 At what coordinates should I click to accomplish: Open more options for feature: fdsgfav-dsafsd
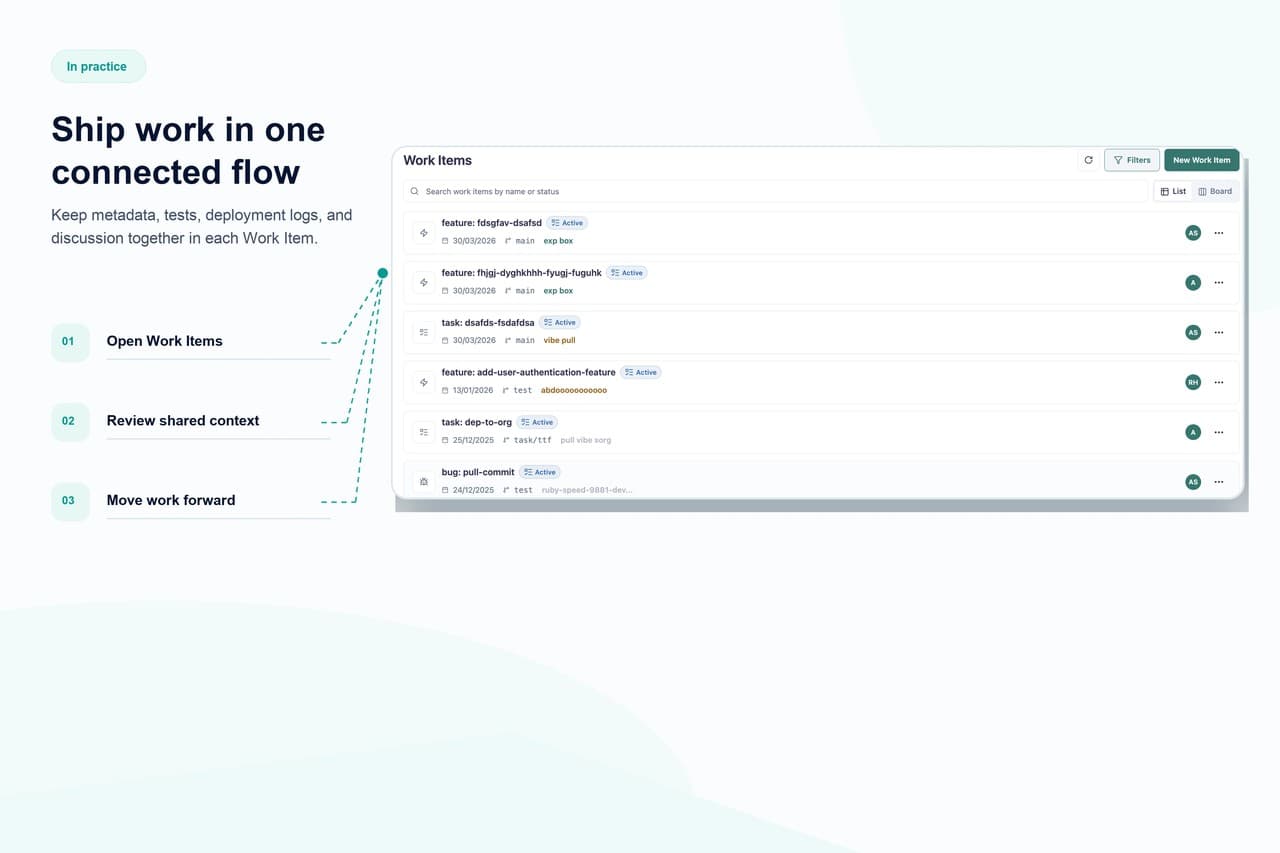tap(1218, 233)
